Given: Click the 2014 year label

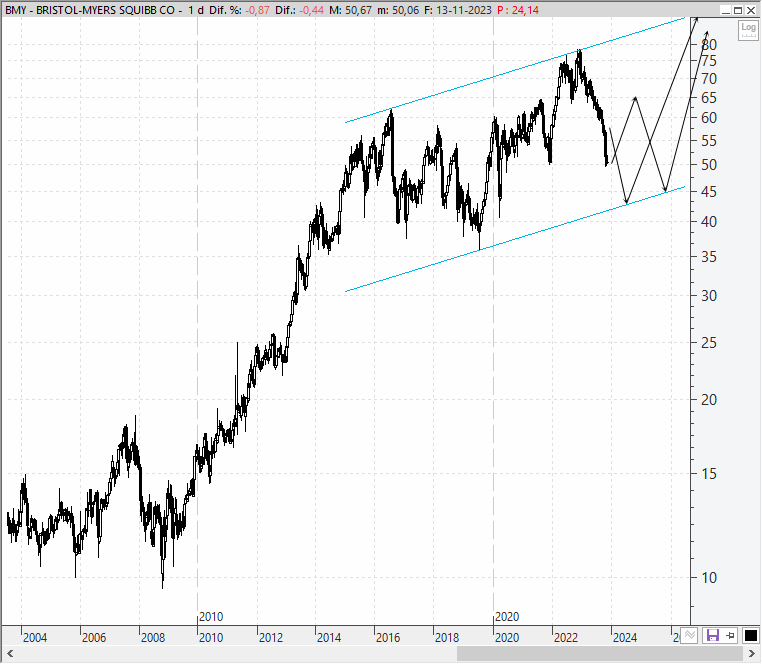Looking at the screenshot, I should click(329, 637).
